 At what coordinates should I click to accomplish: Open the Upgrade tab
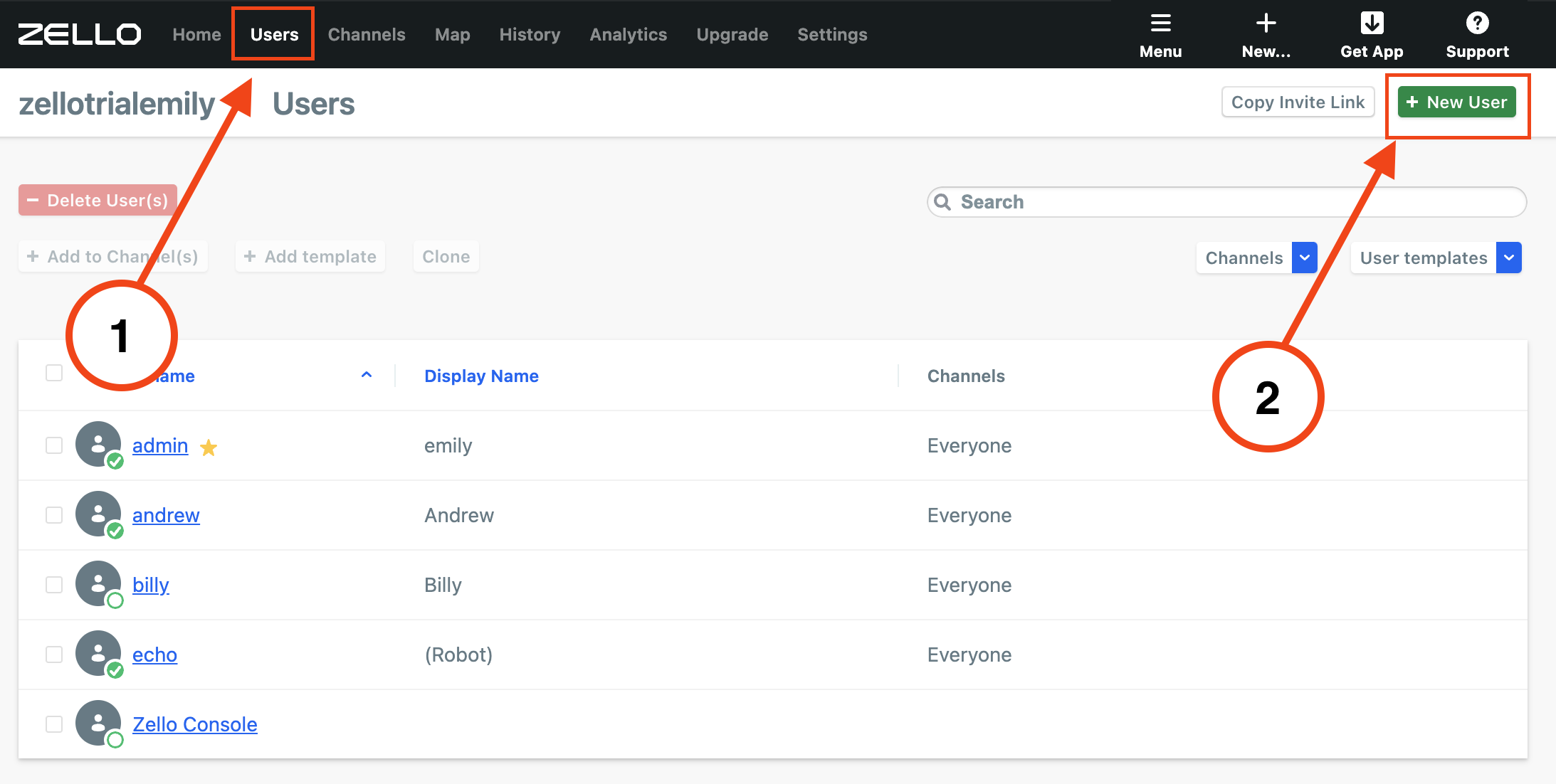(732, 35)
